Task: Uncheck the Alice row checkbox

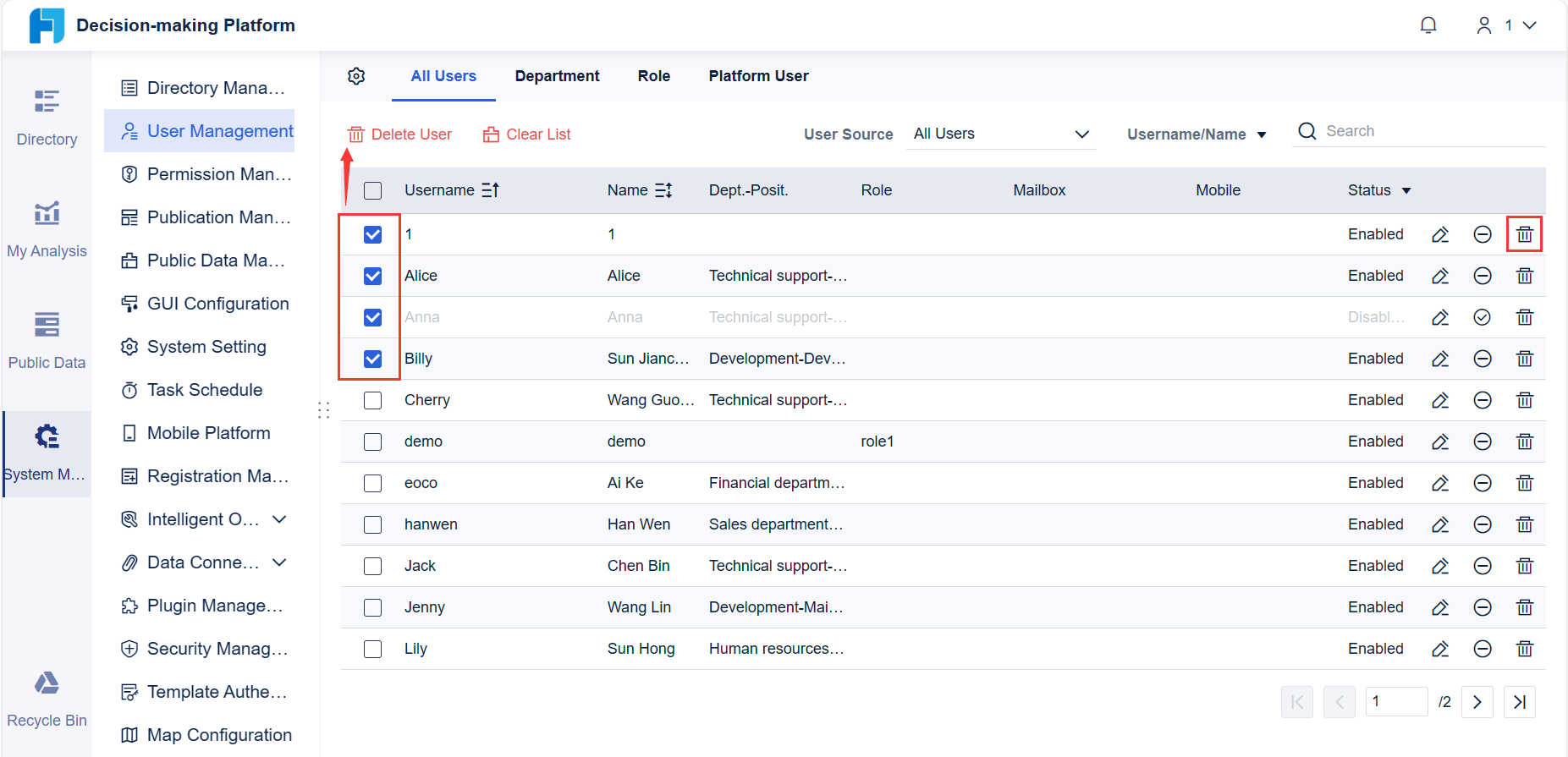Action: (x=372, y=276)
